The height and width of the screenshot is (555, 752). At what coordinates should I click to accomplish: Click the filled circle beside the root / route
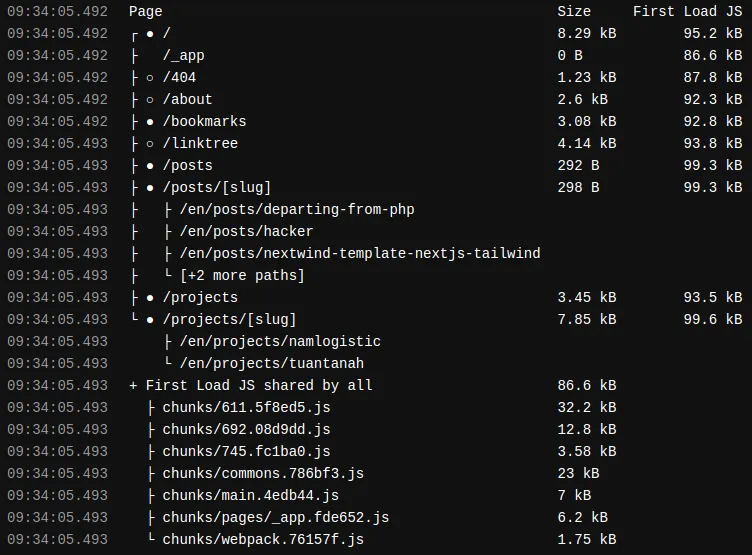point(150,33)
